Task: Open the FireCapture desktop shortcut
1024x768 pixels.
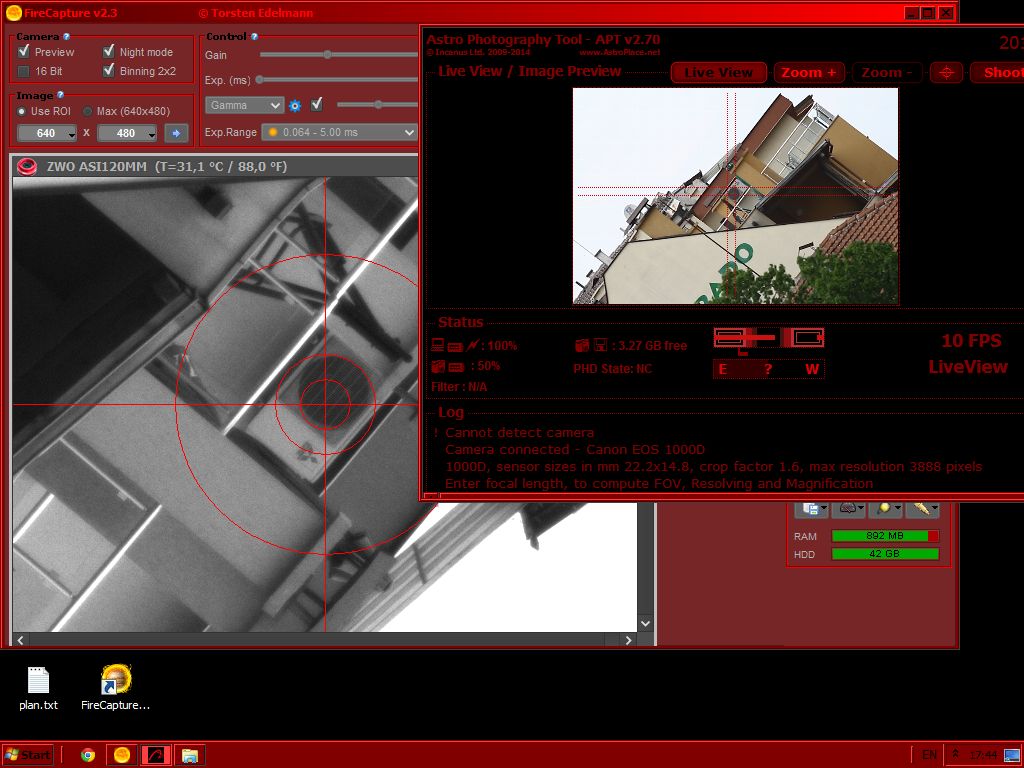Action: click(x=116, y=681)
